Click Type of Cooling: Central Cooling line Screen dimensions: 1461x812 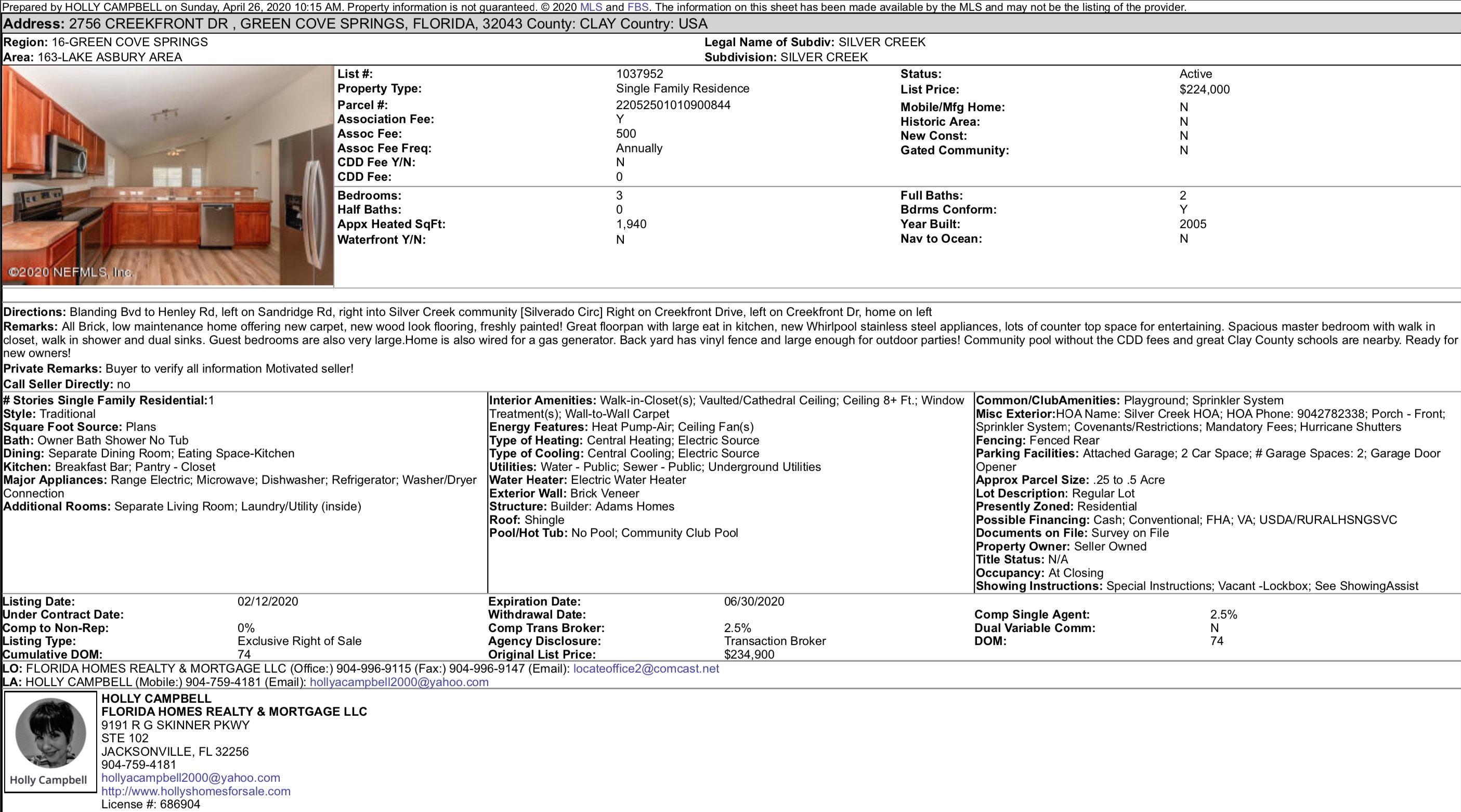coord(624,454)
